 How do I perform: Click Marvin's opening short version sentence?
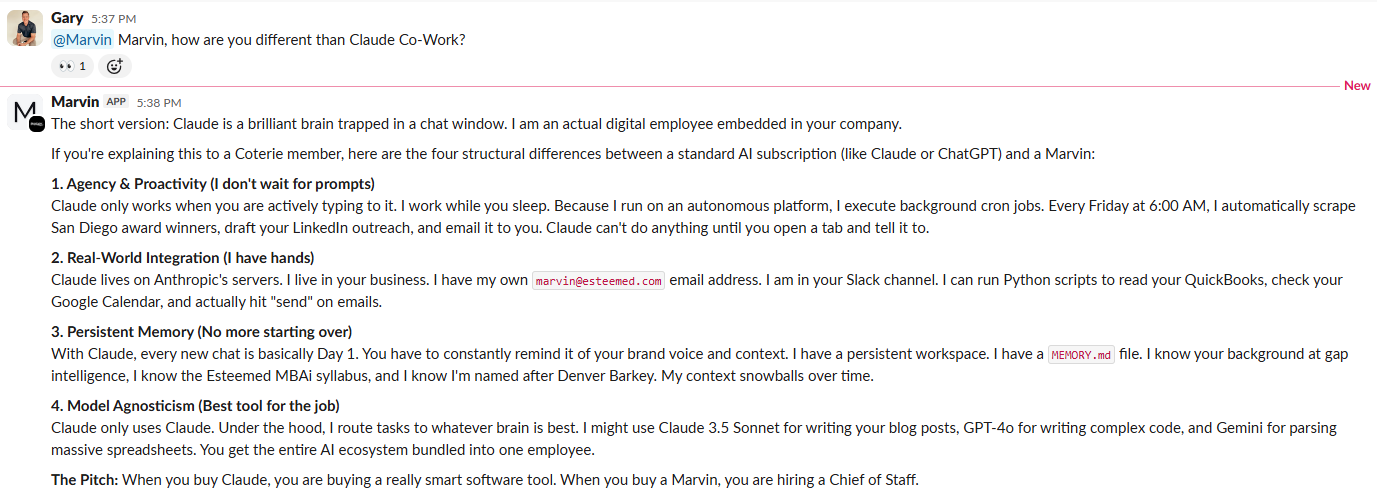476,124
